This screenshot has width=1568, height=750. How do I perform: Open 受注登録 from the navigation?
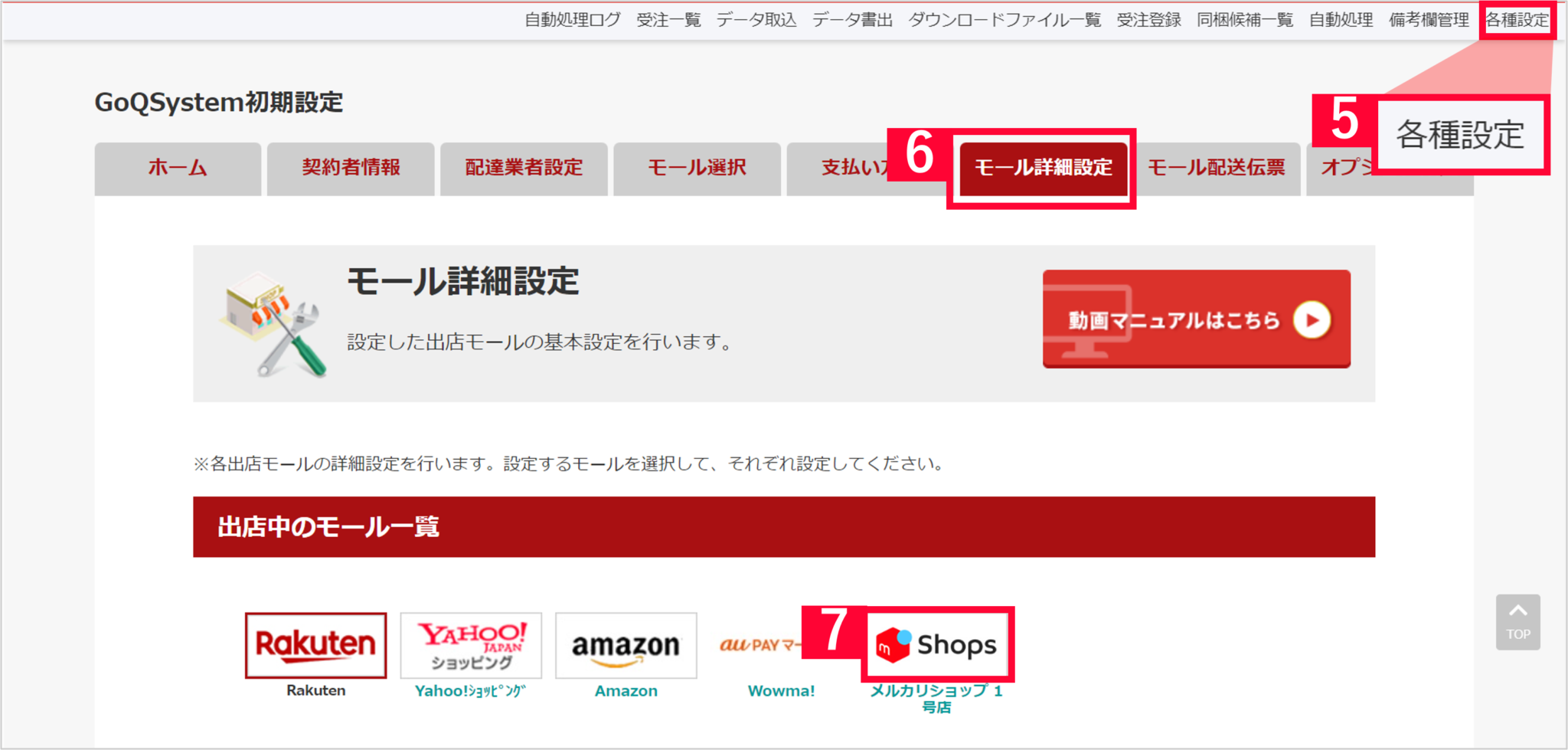(x=1148, y=20)
